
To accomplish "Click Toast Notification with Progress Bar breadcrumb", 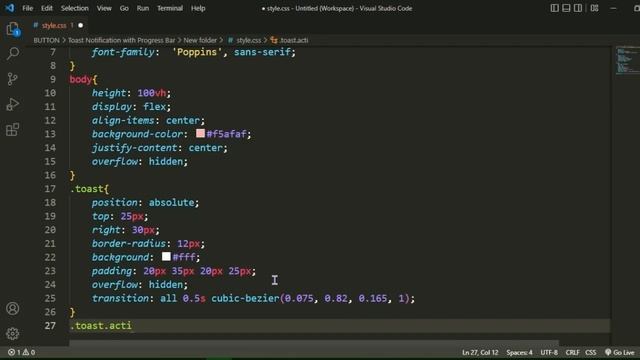I will pyautogui.click(x=121, y=40).
